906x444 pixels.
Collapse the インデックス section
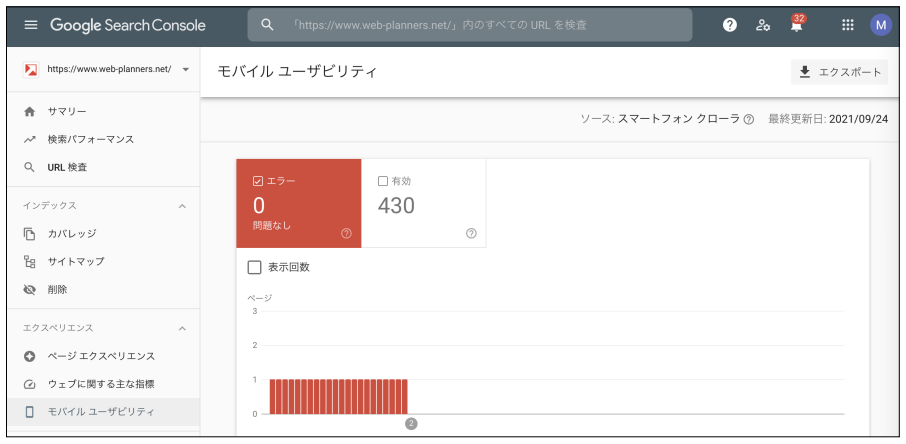(x=182, y=206)
